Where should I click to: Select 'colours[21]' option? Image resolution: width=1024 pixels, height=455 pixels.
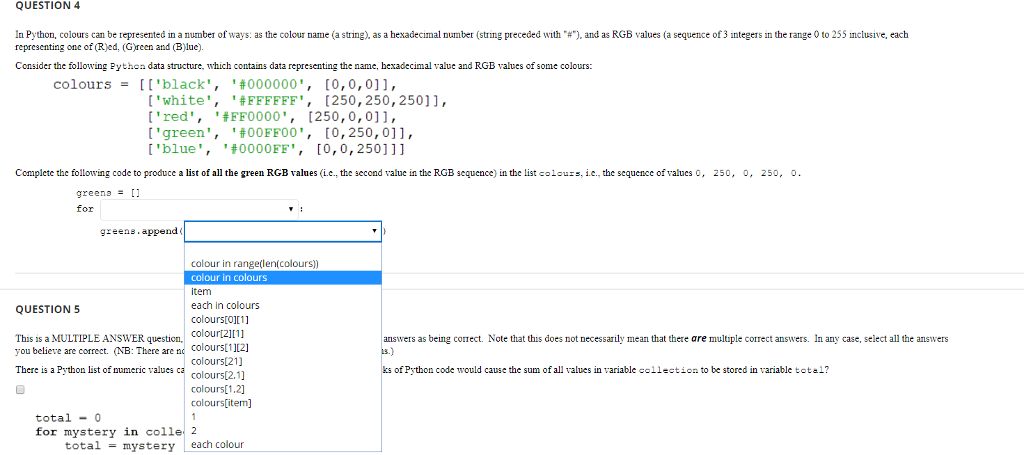click(x=283, y=361)
